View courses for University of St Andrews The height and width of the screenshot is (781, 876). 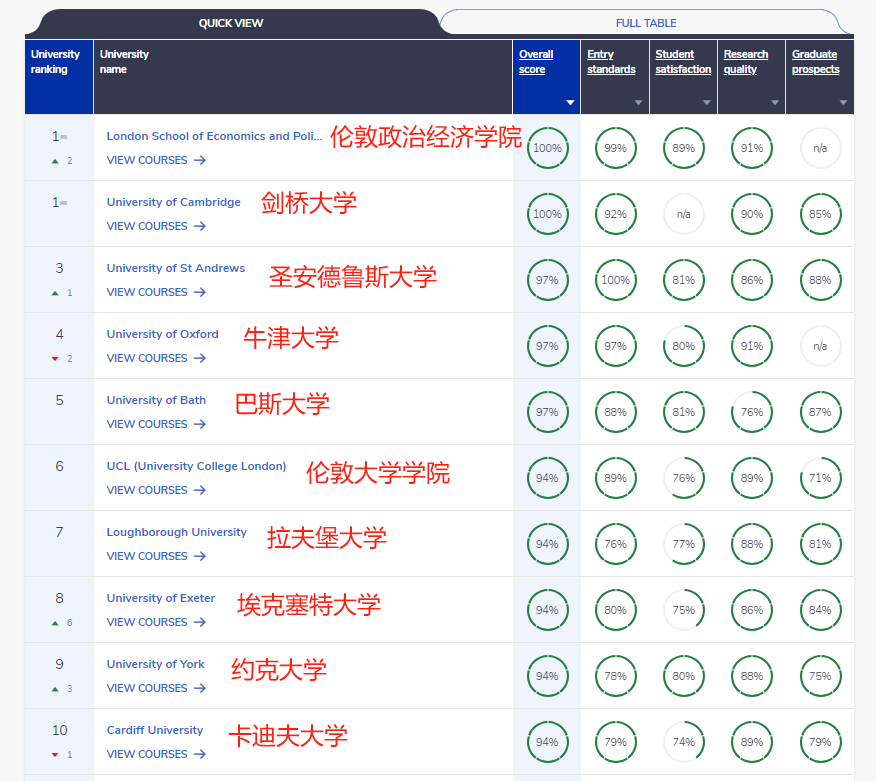click(156, 292)
